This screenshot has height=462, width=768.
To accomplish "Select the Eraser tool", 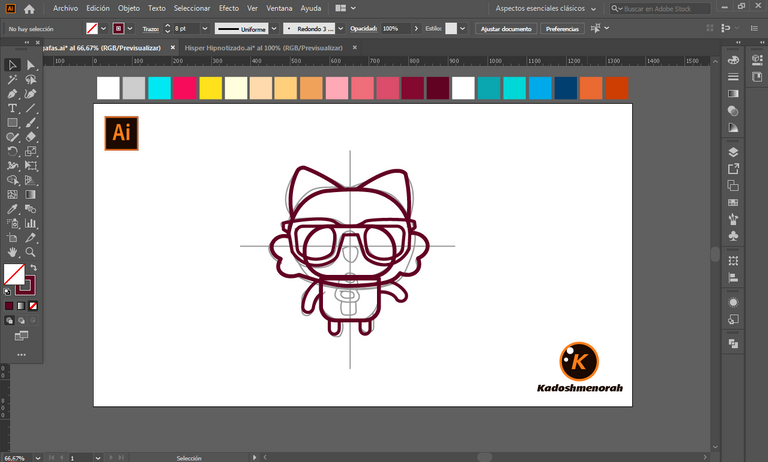I will [30, 137].
